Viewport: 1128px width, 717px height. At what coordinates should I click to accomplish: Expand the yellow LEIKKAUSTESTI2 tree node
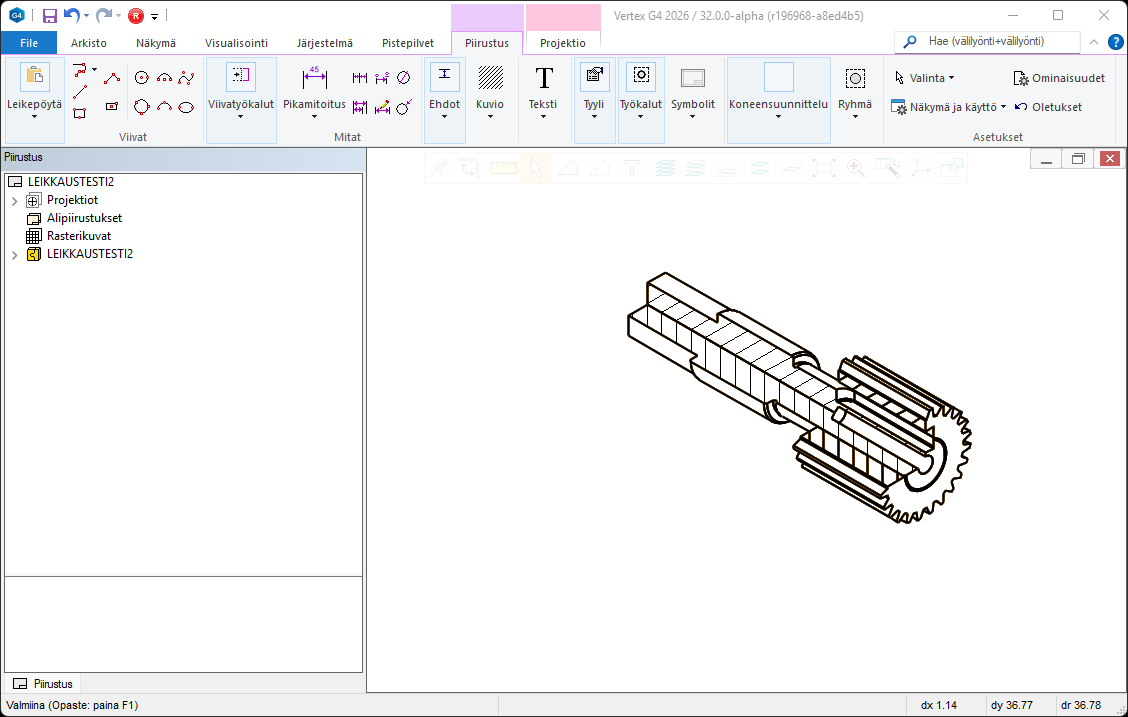pos(14,255)
